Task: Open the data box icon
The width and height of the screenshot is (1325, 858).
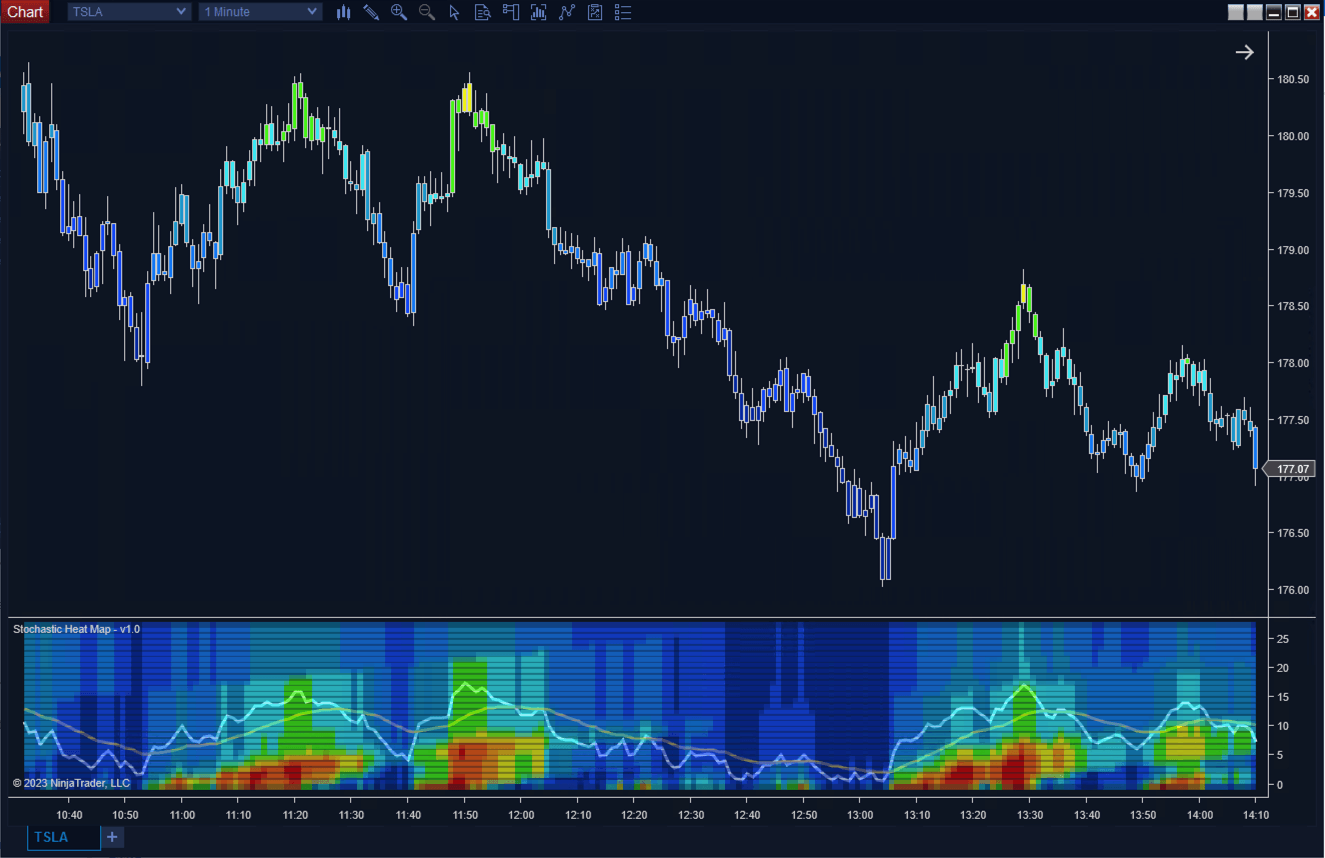Action: tap(483, 12)
